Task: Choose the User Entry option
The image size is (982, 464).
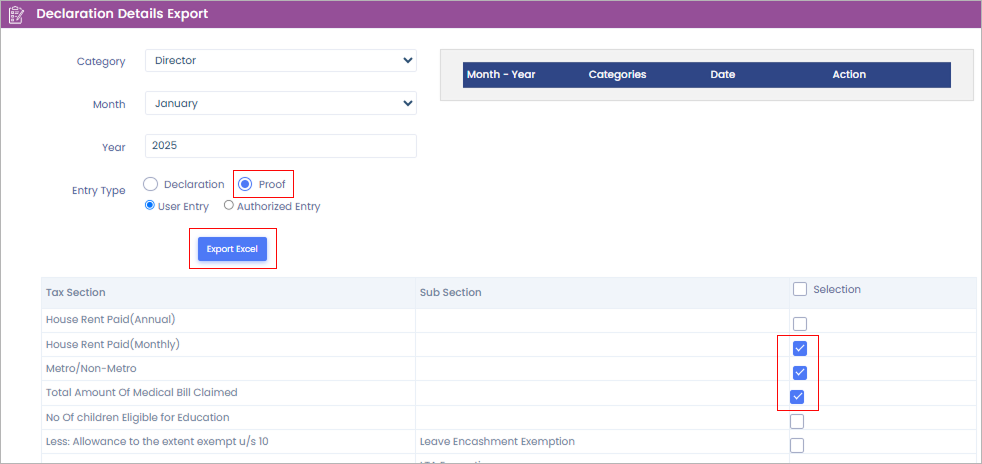Action: [151, 206]
